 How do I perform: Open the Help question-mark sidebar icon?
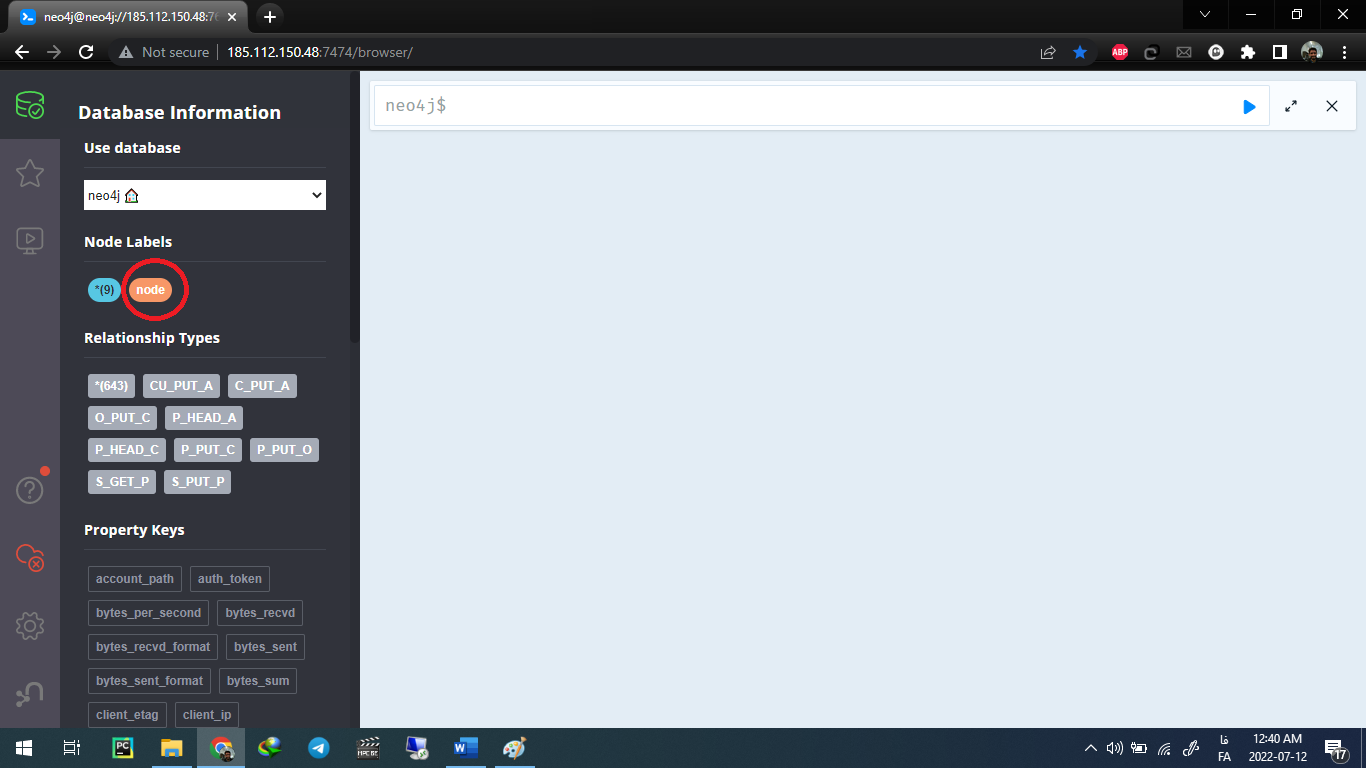pos(30,490)
